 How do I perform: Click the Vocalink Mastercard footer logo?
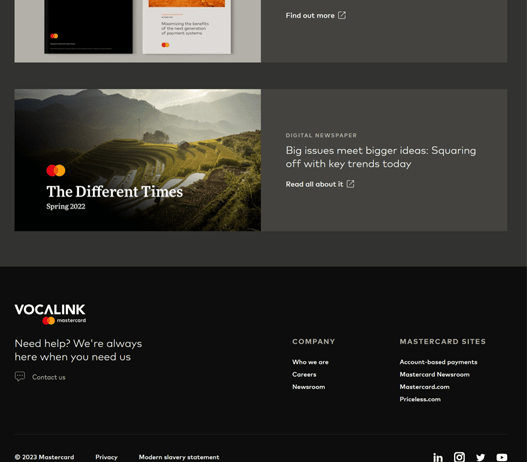50,314
